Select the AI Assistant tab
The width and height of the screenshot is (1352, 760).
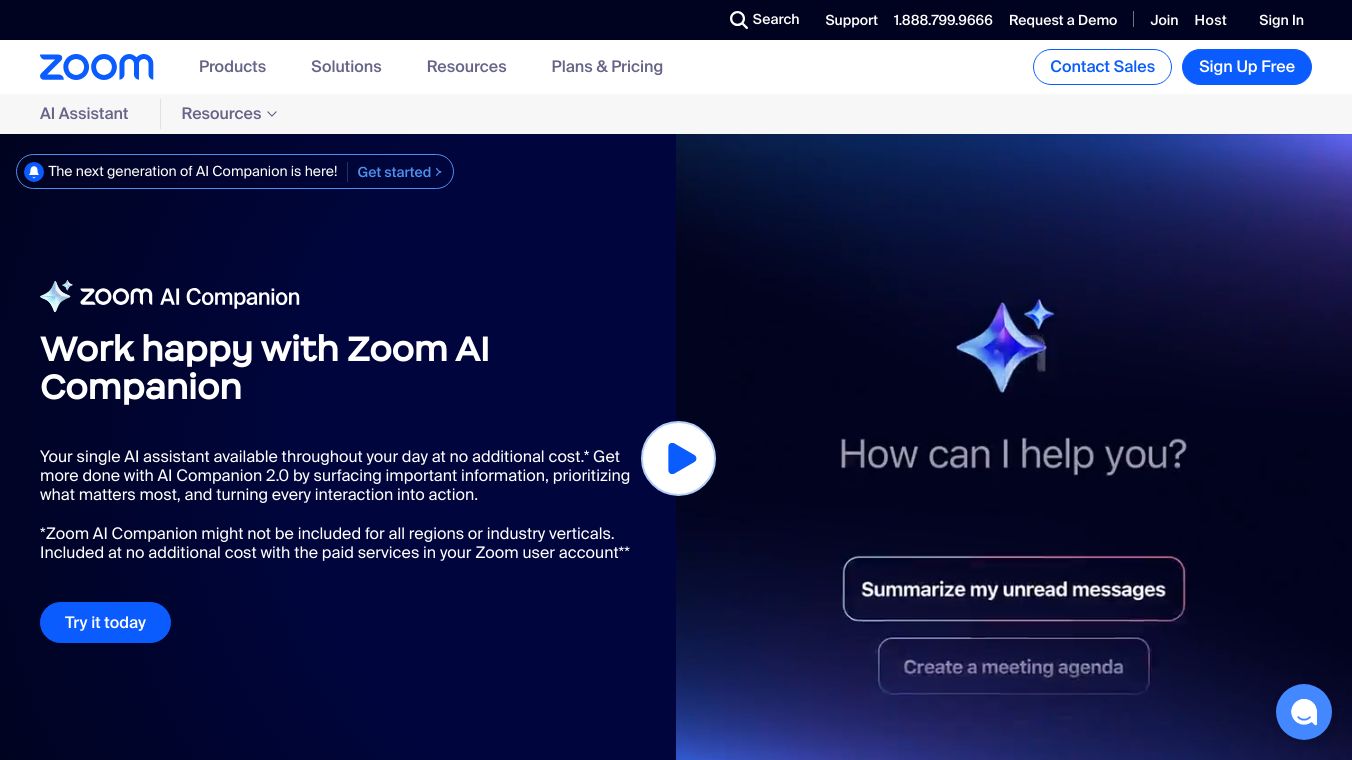coord(84,114)
